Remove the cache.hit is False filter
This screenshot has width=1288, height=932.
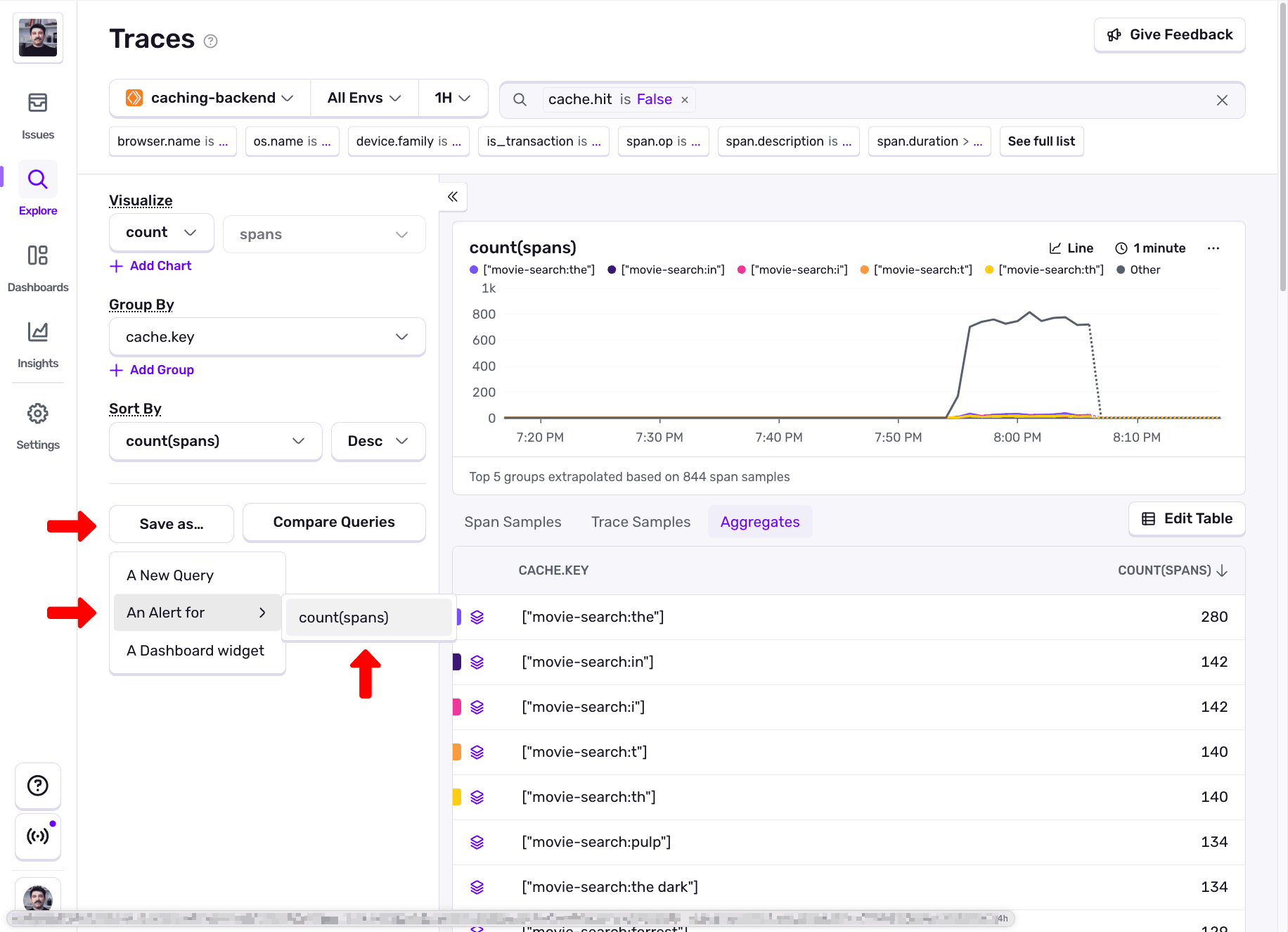[685, 100]
